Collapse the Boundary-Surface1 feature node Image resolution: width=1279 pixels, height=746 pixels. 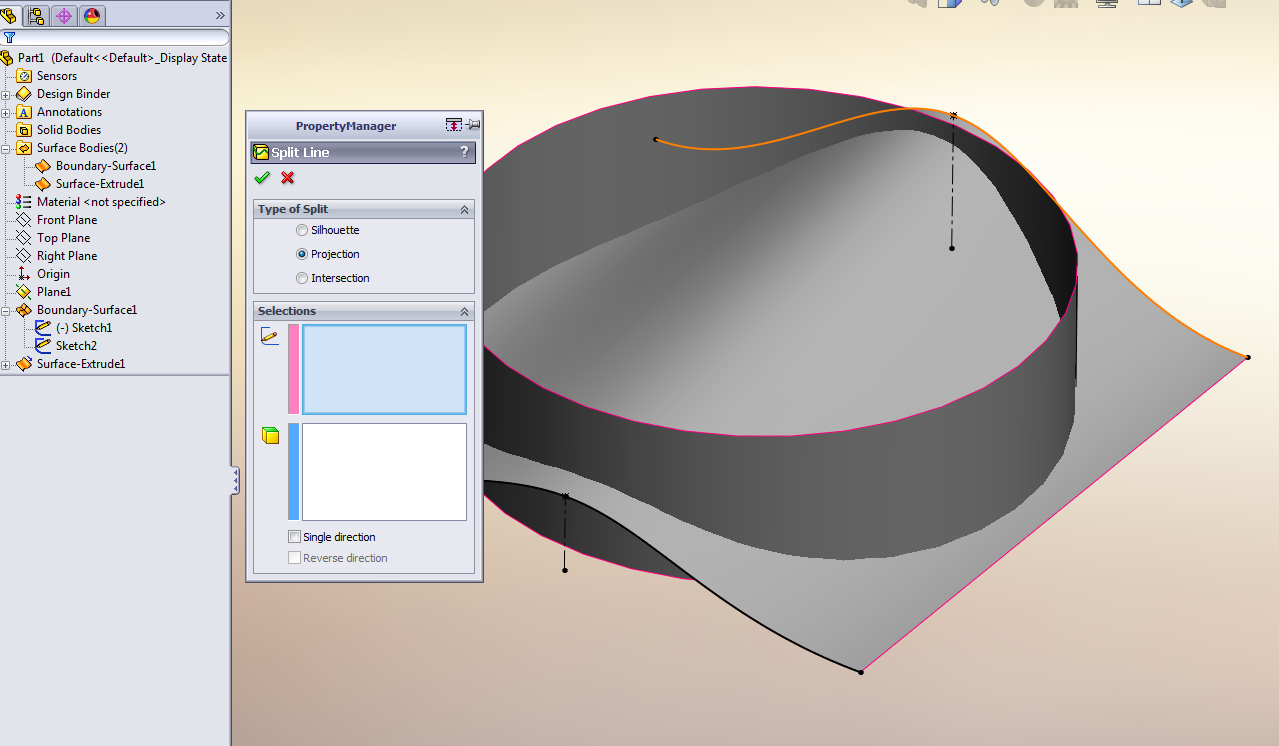pyautogui.click(x=6, y=310)
